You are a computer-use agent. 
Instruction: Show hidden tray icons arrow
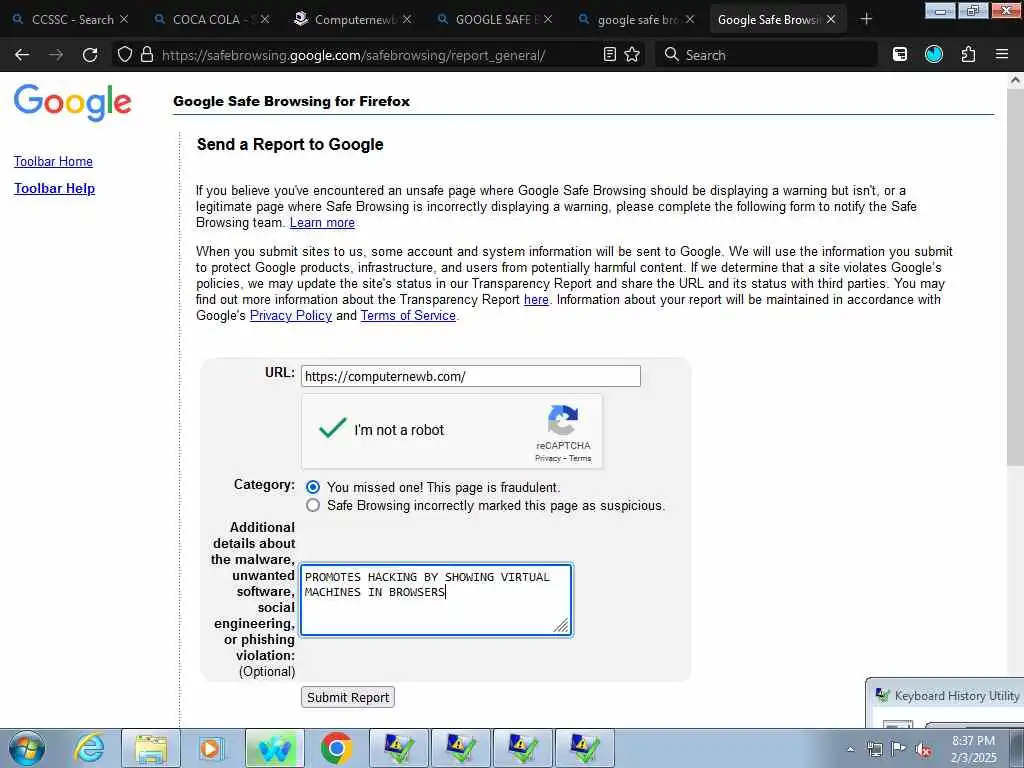coord(850,749)
